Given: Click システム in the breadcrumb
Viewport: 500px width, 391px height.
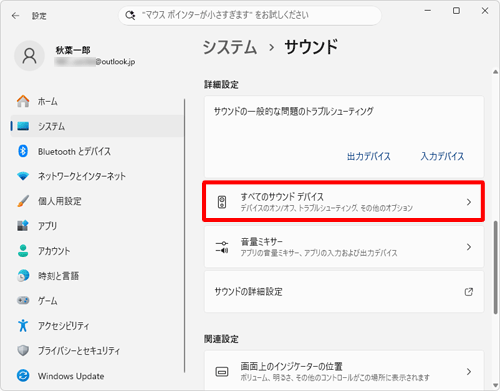Looking at the screenshot, I should coord(230,47).
